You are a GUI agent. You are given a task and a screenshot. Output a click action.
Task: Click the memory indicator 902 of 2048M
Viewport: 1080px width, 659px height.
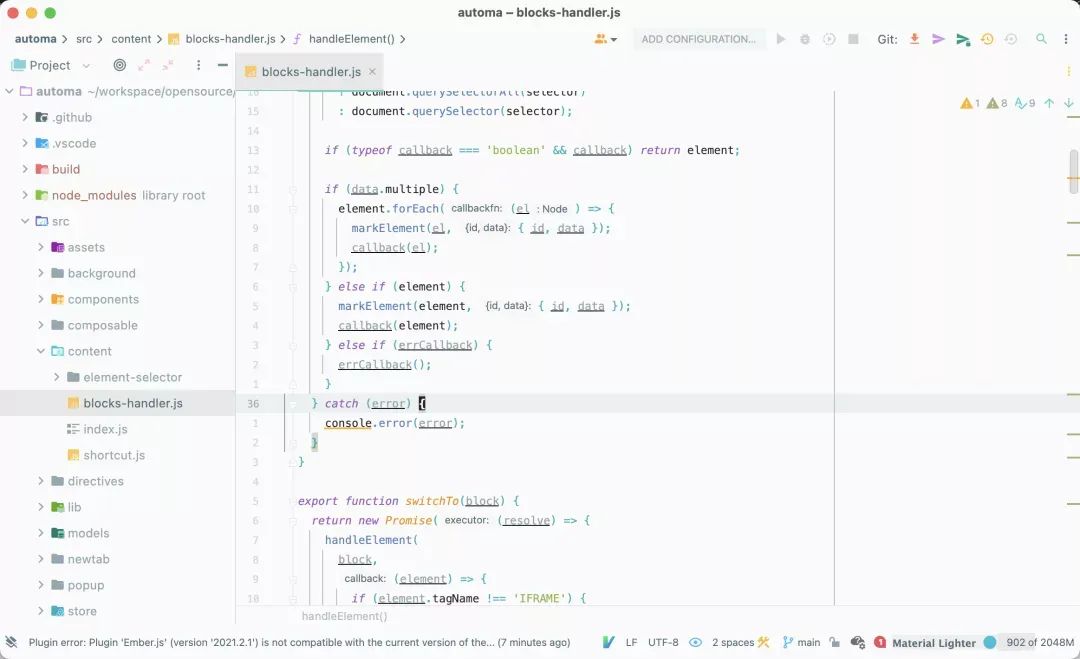(1040, 642)
